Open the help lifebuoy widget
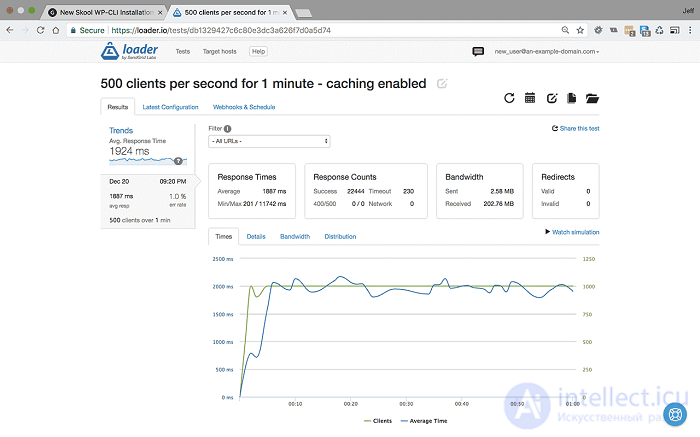700x437 pixels. tap(675, 414)
